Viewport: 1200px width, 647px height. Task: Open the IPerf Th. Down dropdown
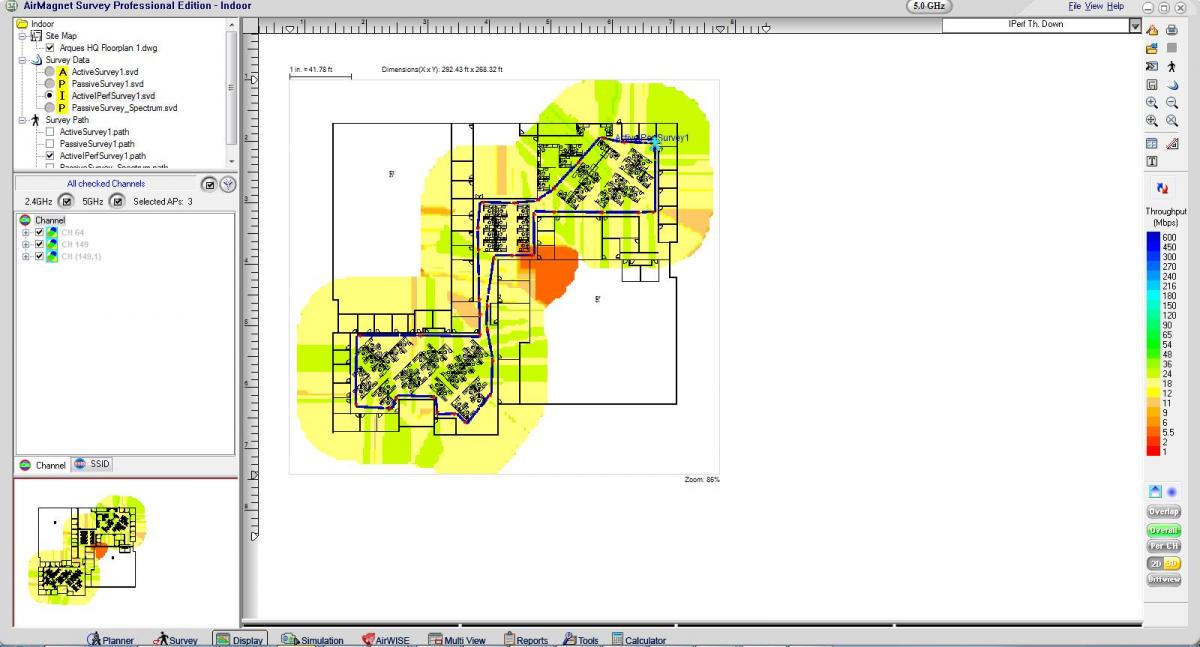[1135, 25]
